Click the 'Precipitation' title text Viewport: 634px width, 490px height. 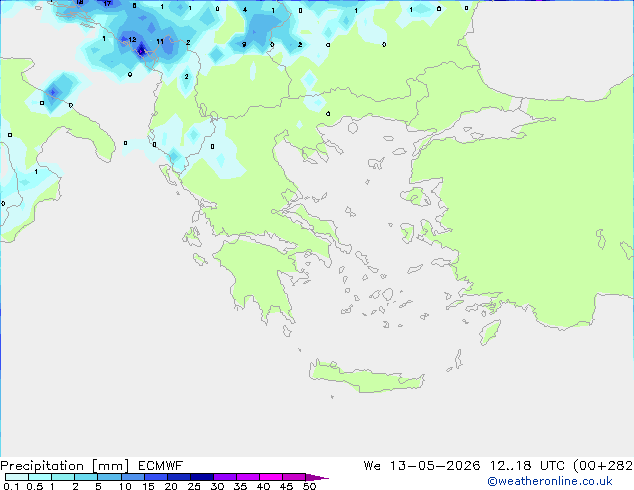pyautogui.click(x=42, y=466)
